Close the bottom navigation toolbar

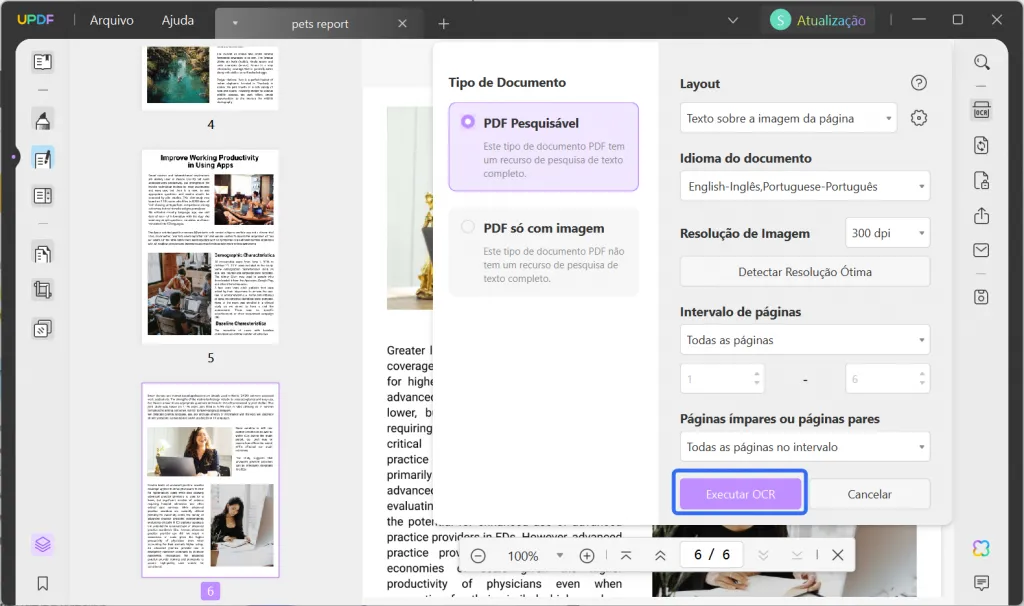click(x=838, y=556)
